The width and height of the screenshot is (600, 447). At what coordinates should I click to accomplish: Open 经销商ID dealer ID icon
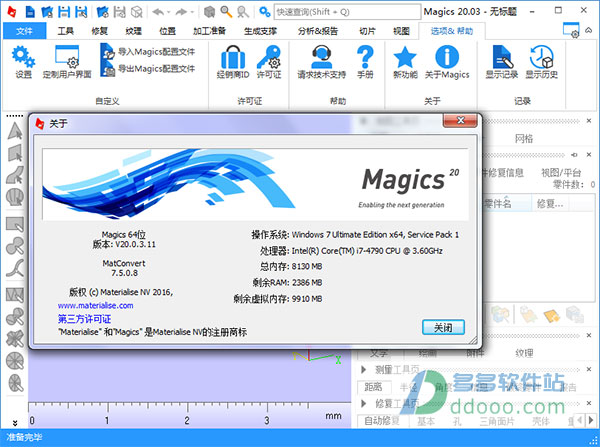pos(233,62)
